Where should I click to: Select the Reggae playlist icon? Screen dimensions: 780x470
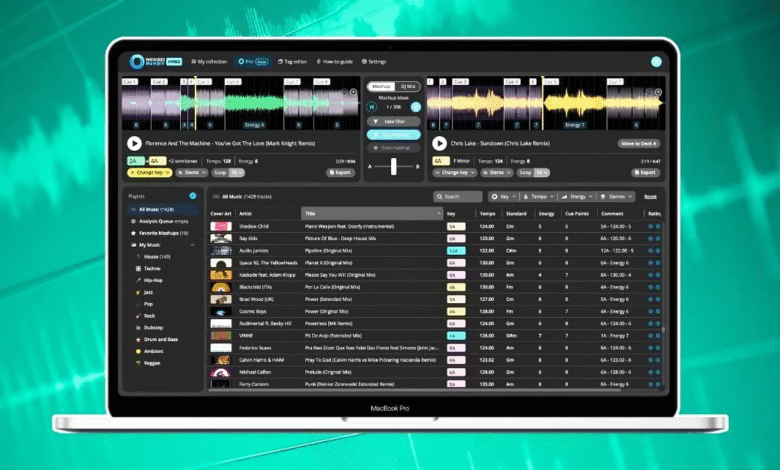tap(138, 363)
